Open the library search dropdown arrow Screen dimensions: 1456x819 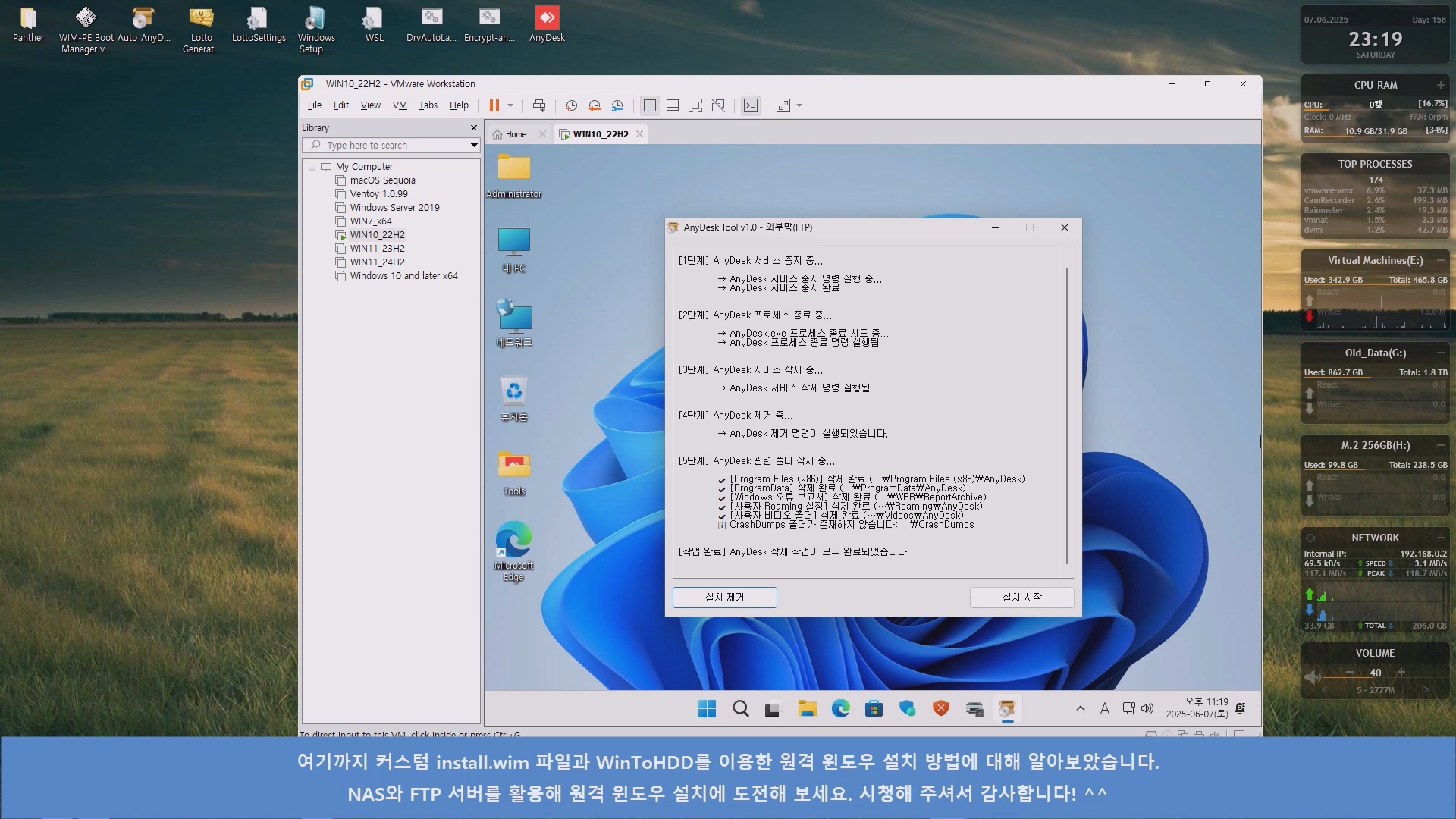pos(474,145)
